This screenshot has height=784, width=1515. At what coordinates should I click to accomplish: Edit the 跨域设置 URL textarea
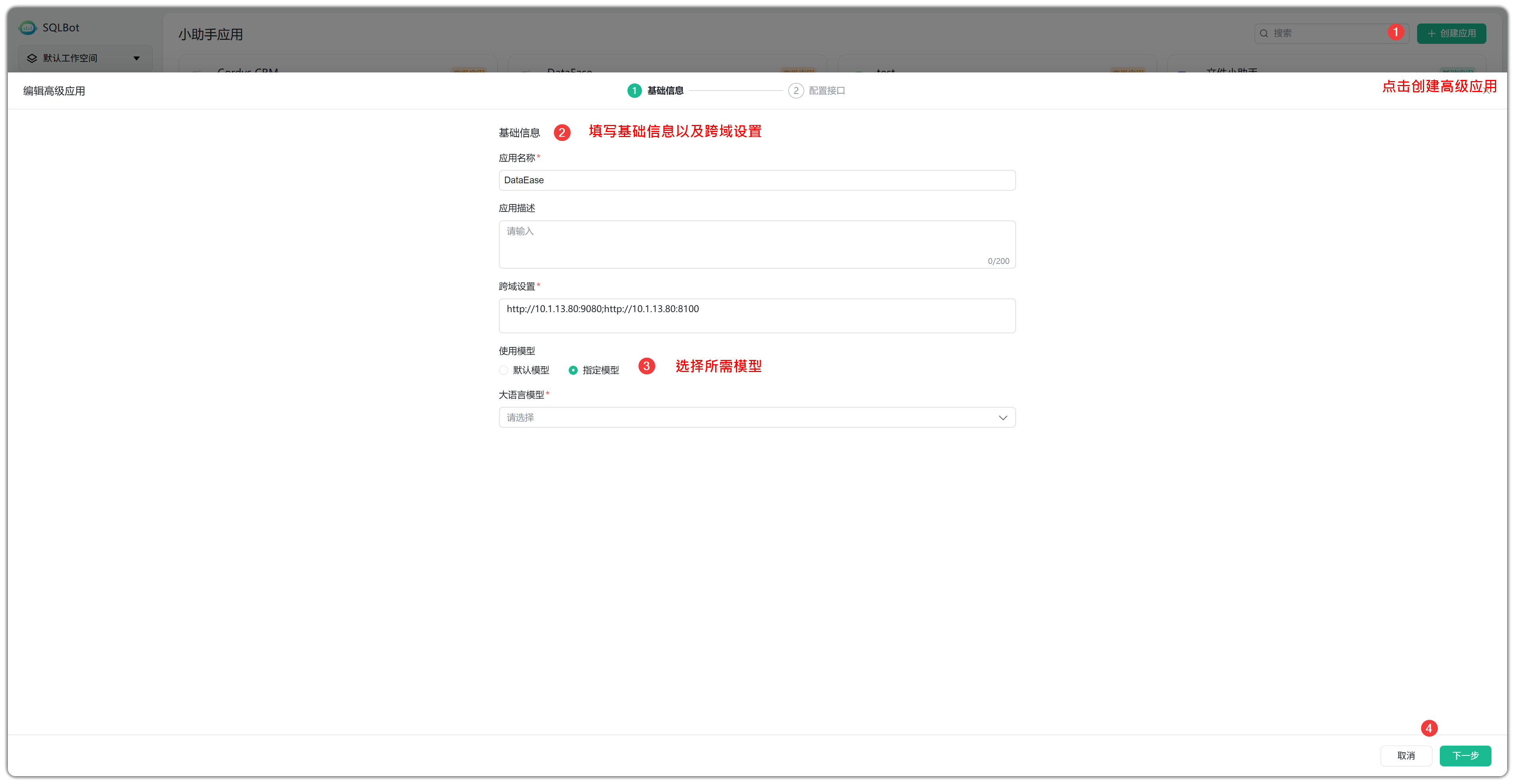(757, 316)
